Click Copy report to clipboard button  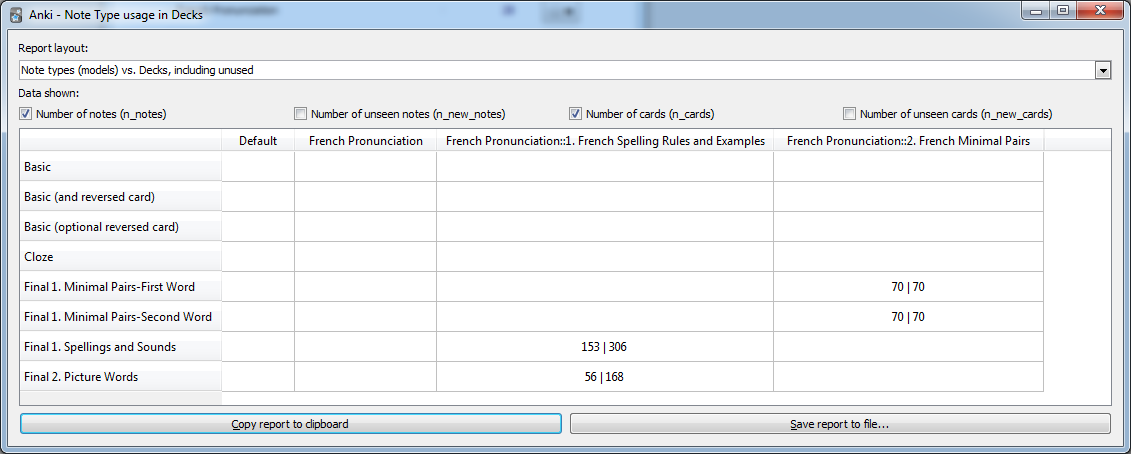click(290, 424)
